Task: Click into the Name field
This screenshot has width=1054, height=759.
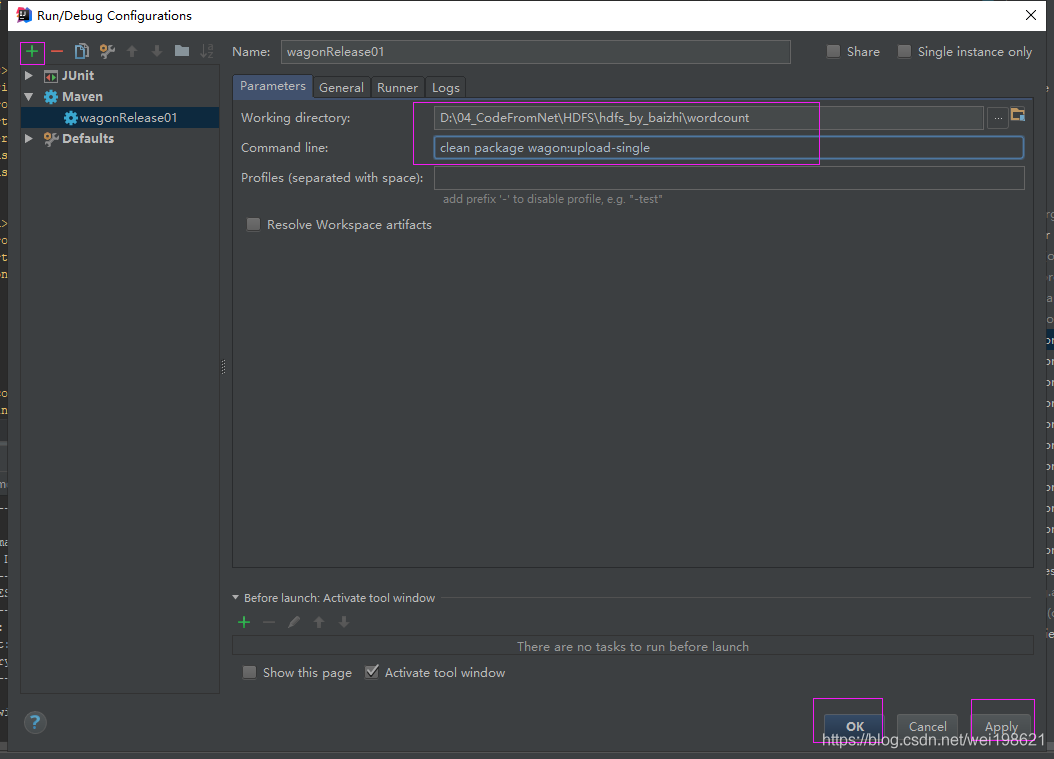Action: click(536, 52)
